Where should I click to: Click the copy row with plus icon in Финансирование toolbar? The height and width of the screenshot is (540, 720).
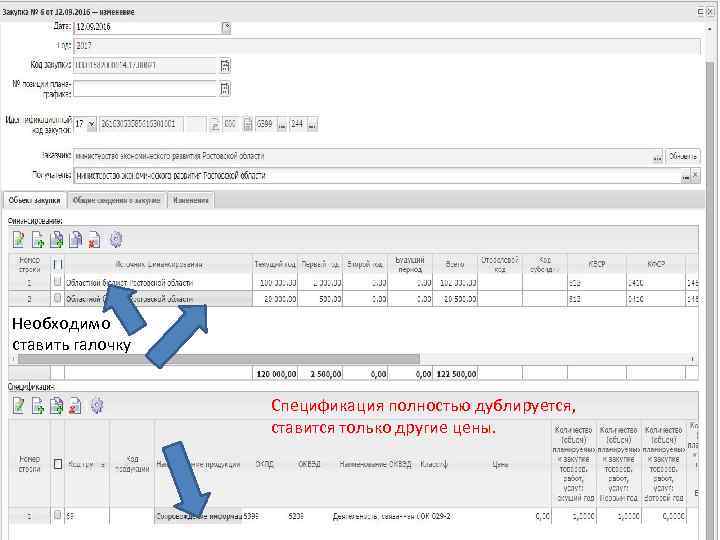pos(56,239)
